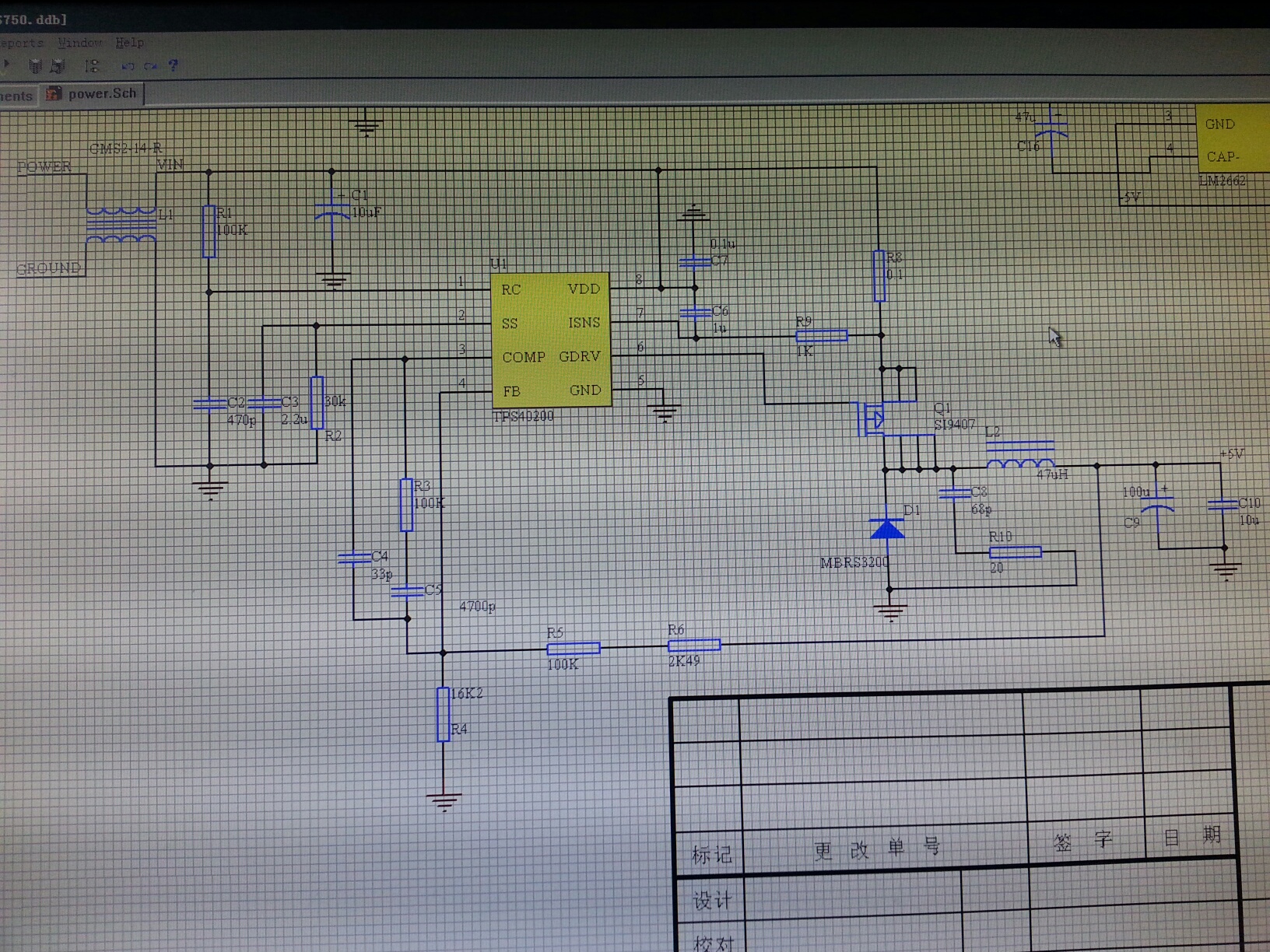Click the GDRV pin label on U1
This screenshot has width=1270, height=952.
click(x=580, y=356)
